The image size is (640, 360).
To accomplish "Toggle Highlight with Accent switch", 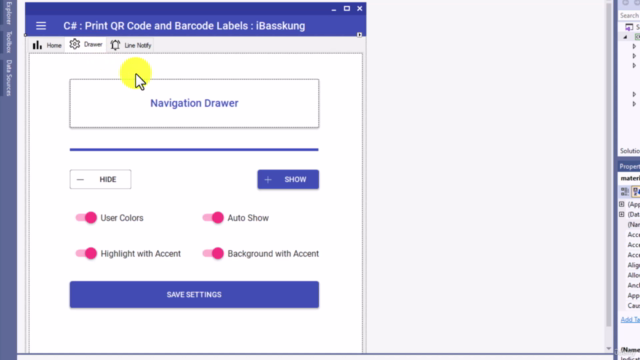I will click(86, 253).
